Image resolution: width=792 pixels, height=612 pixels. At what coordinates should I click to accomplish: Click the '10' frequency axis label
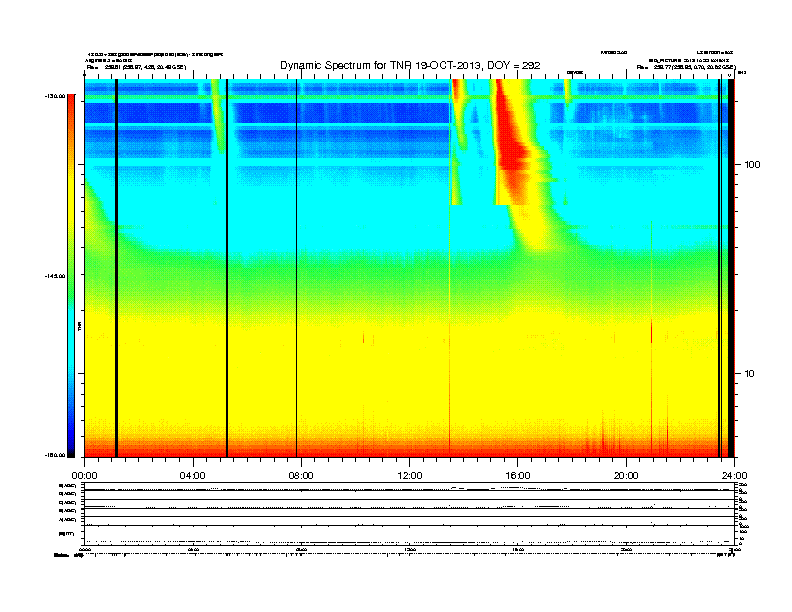click(x=750, y=374)
